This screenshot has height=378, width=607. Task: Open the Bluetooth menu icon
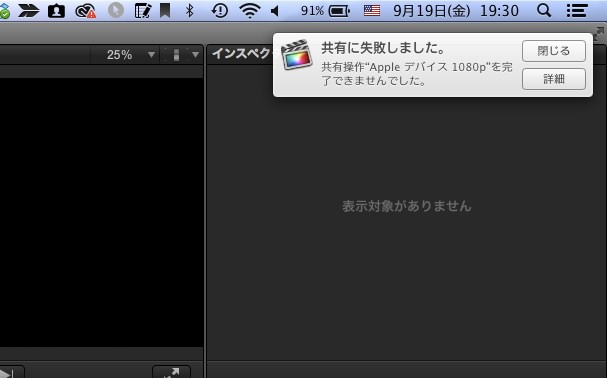pos(189,11)
